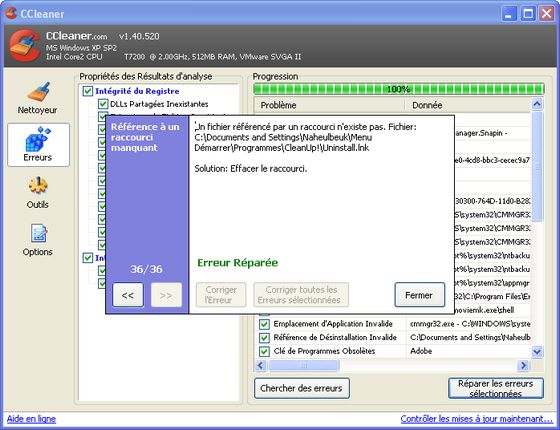Click the horizontal scroll left arrow
Viewport: 560px width, 430px height.
(260, 365)
